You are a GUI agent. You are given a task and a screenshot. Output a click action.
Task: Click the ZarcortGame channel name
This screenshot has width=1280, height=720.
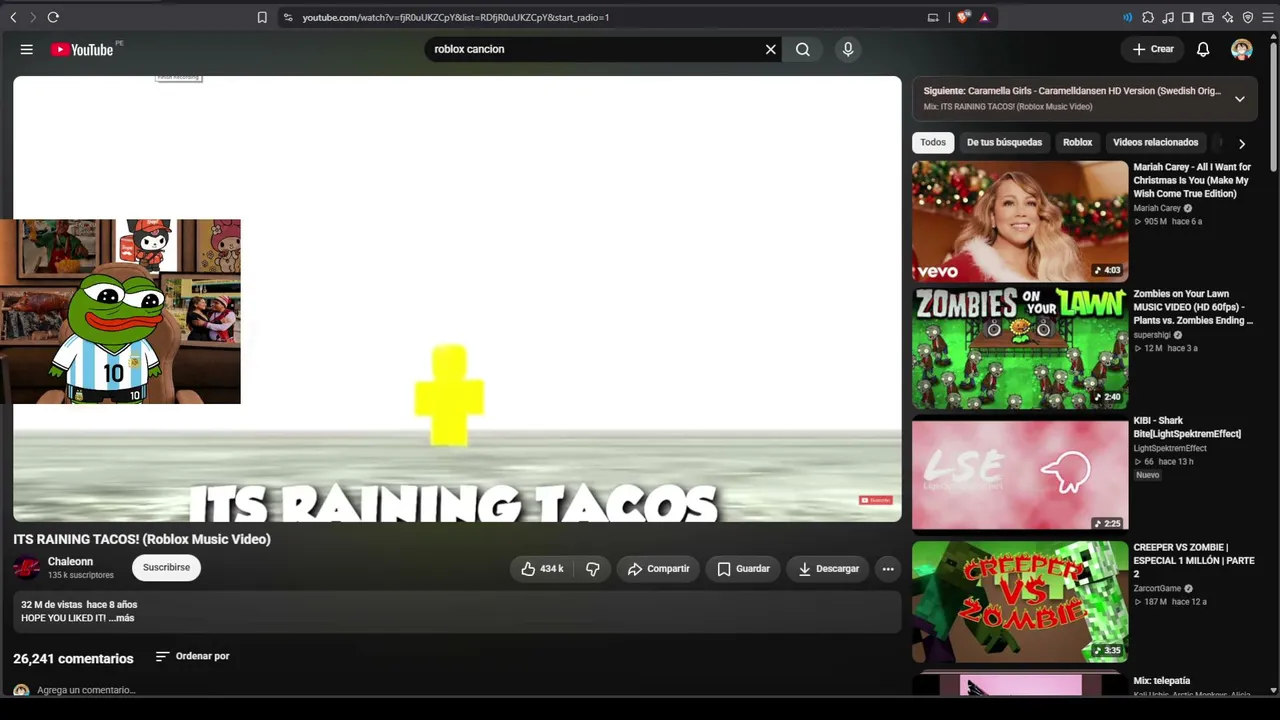pyautogui.click(x=1157, y=588)
